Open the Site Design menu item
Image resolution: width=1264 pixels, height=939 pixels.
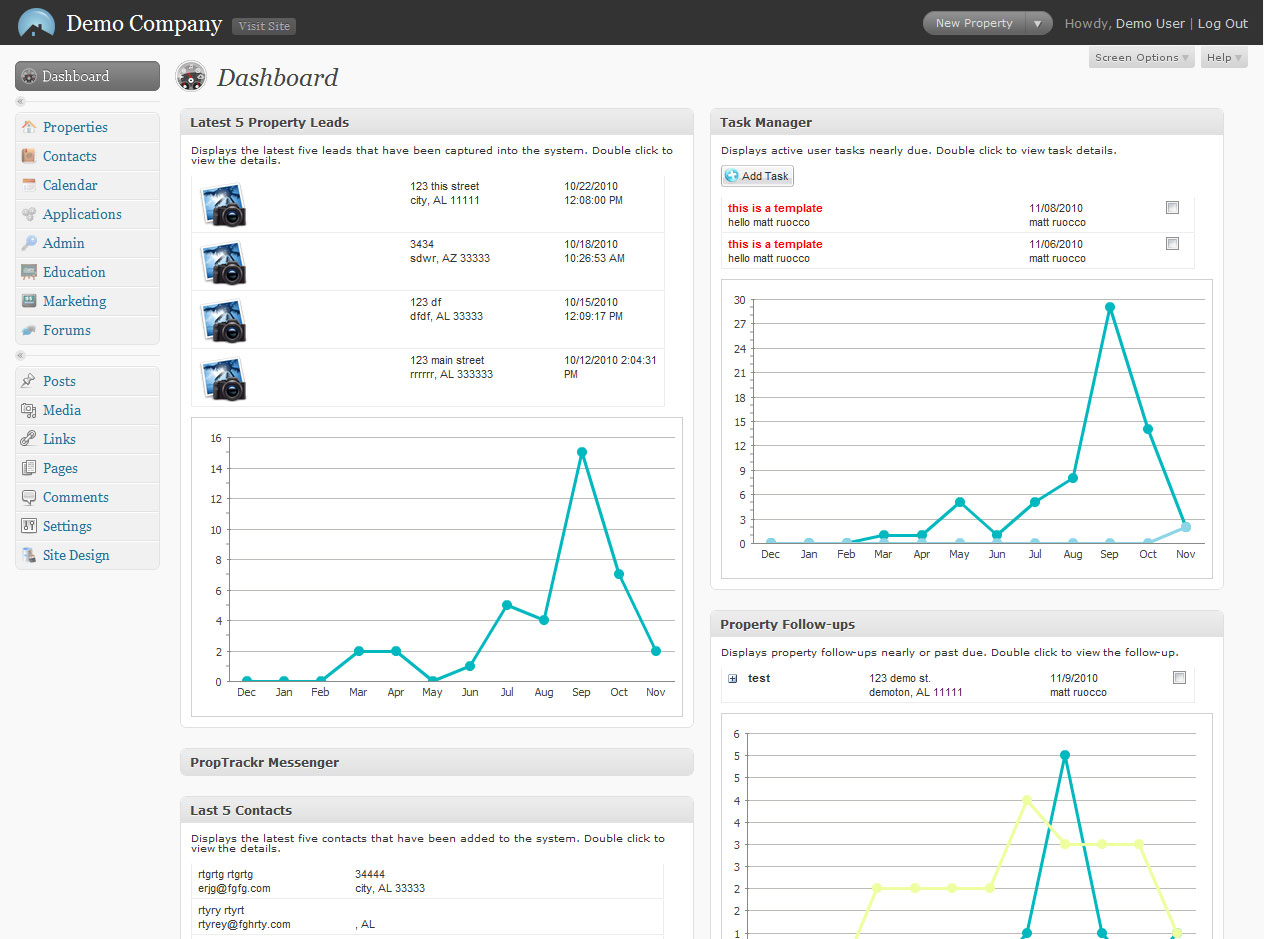(76, 555)
